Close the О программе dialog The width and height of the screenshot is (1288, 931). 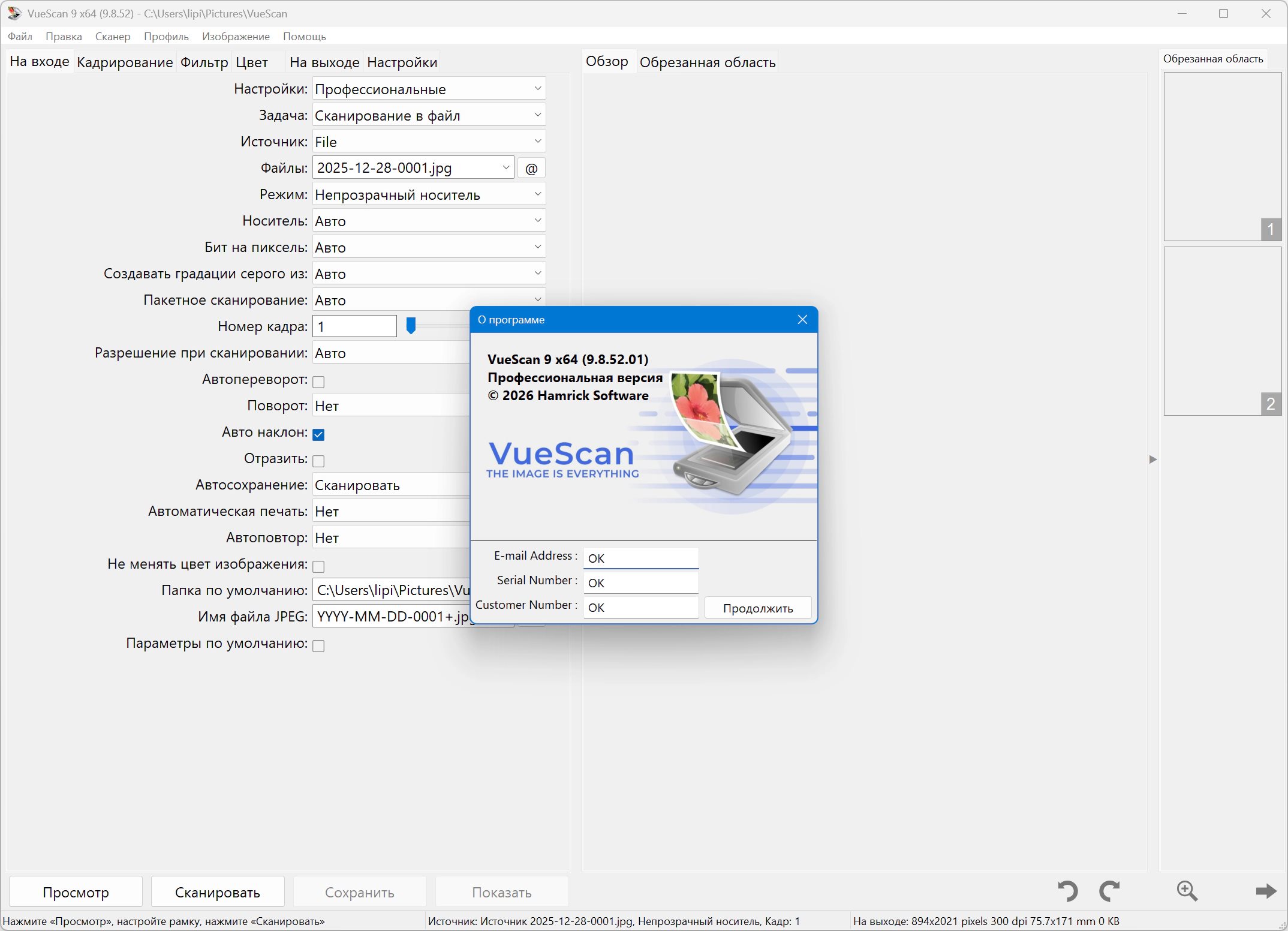802,320
